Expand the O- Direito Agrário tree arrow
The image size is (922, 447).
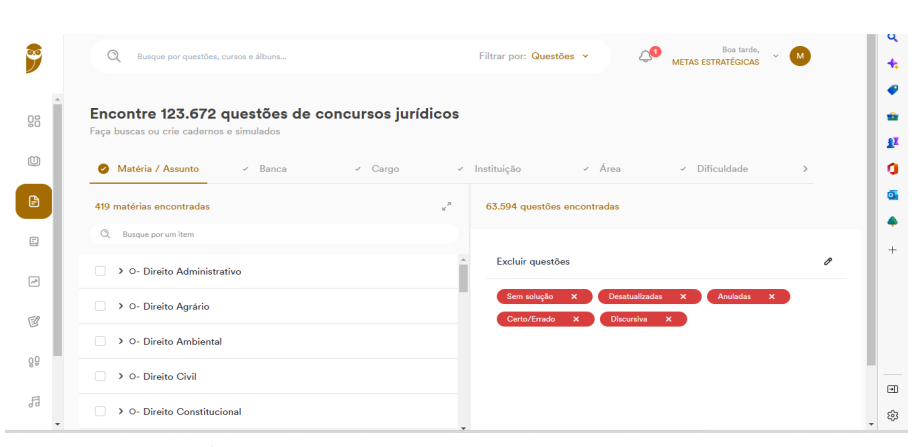120,306
